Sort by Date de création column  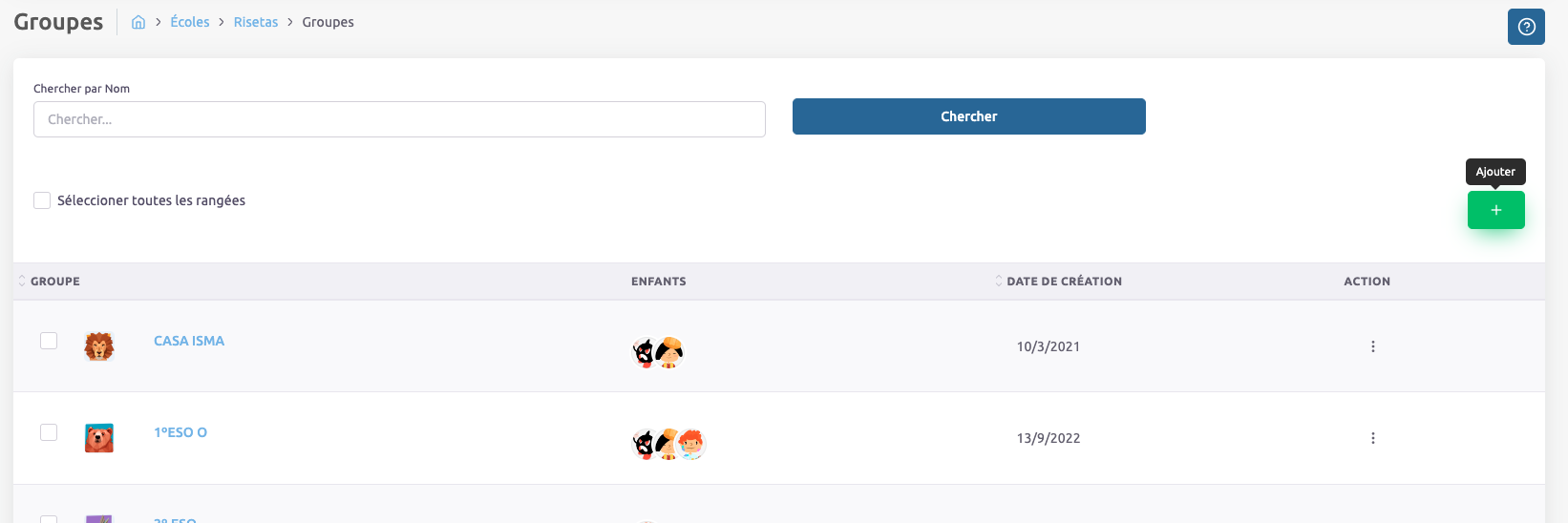click(1063, 282)
